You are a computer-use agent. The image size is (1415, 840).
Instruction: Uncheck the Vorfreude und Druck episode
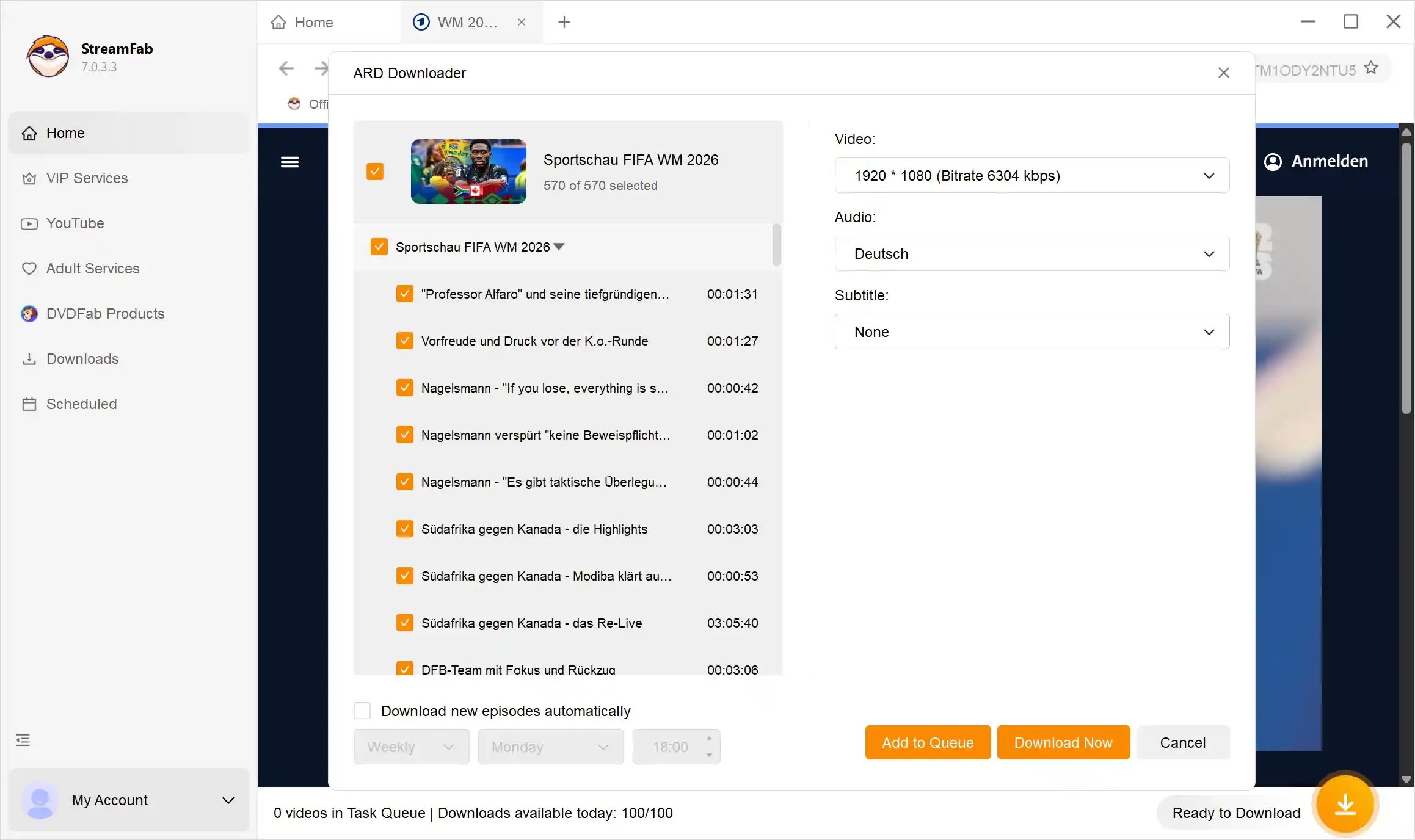[404, 341]
